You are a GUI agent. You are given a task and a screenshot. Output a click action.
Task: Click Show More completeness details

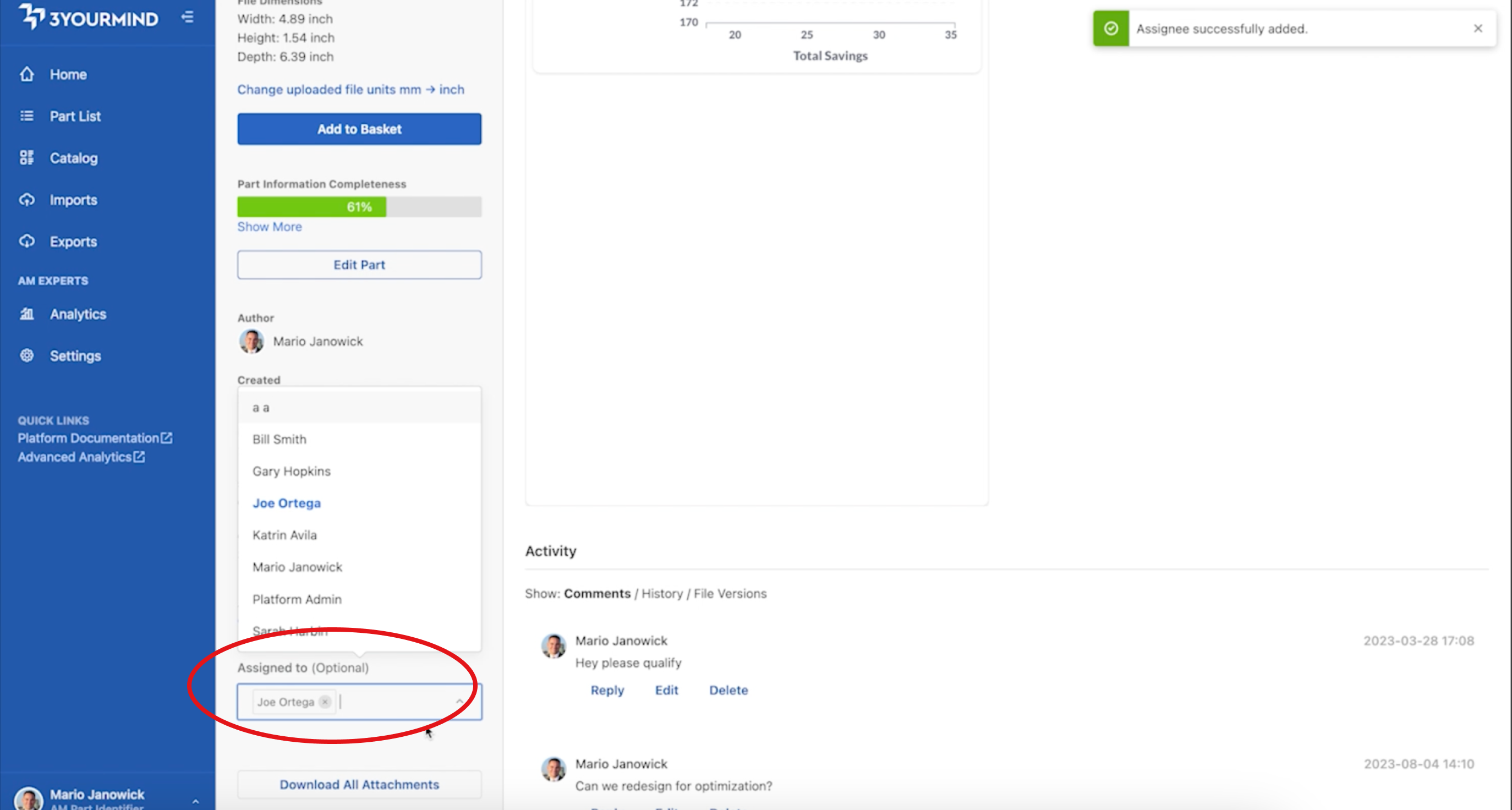coord(269,227)
